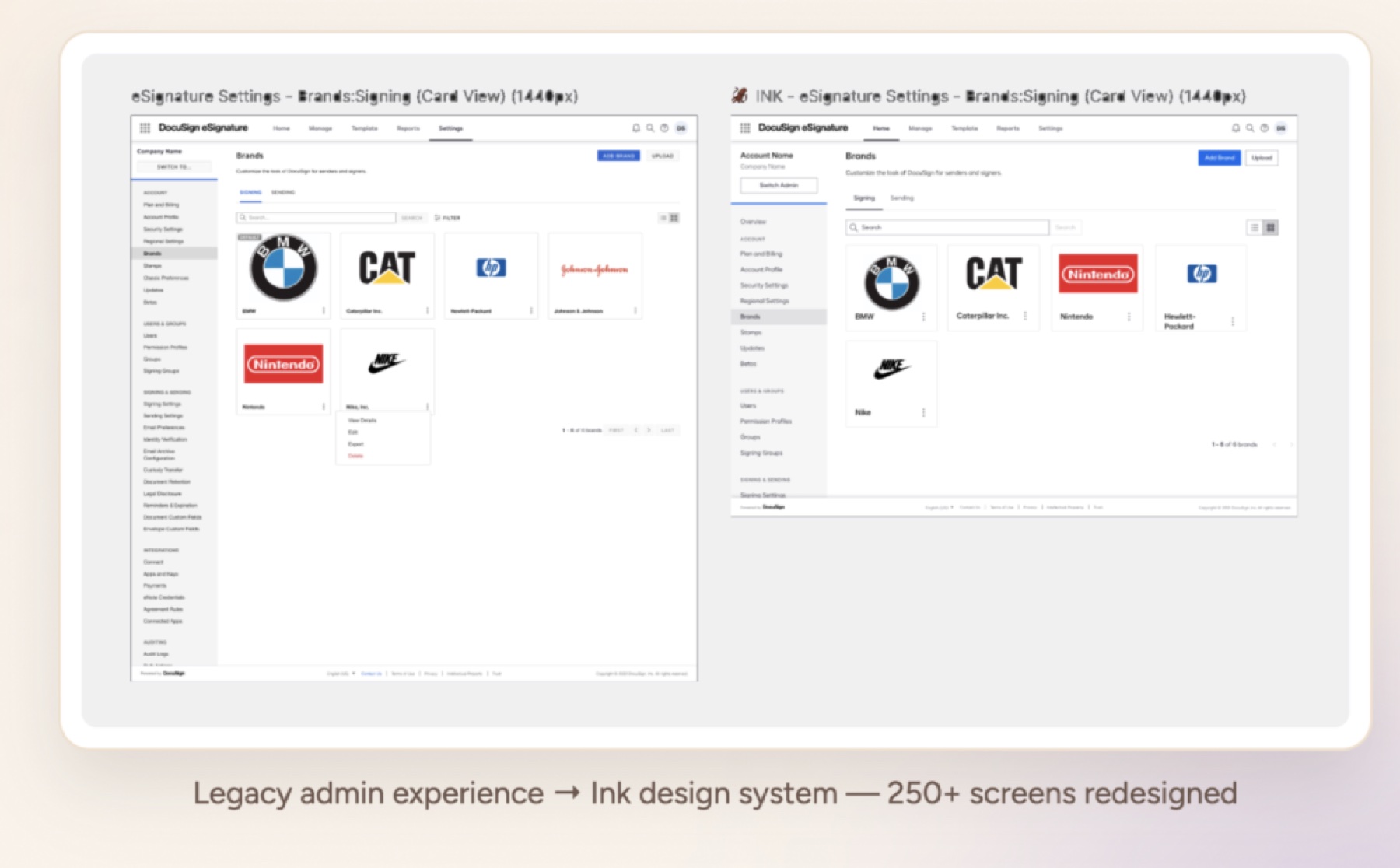Choose View Details from the Nike card menu
Screen dimensions: 1400x868
pos(362,421)
